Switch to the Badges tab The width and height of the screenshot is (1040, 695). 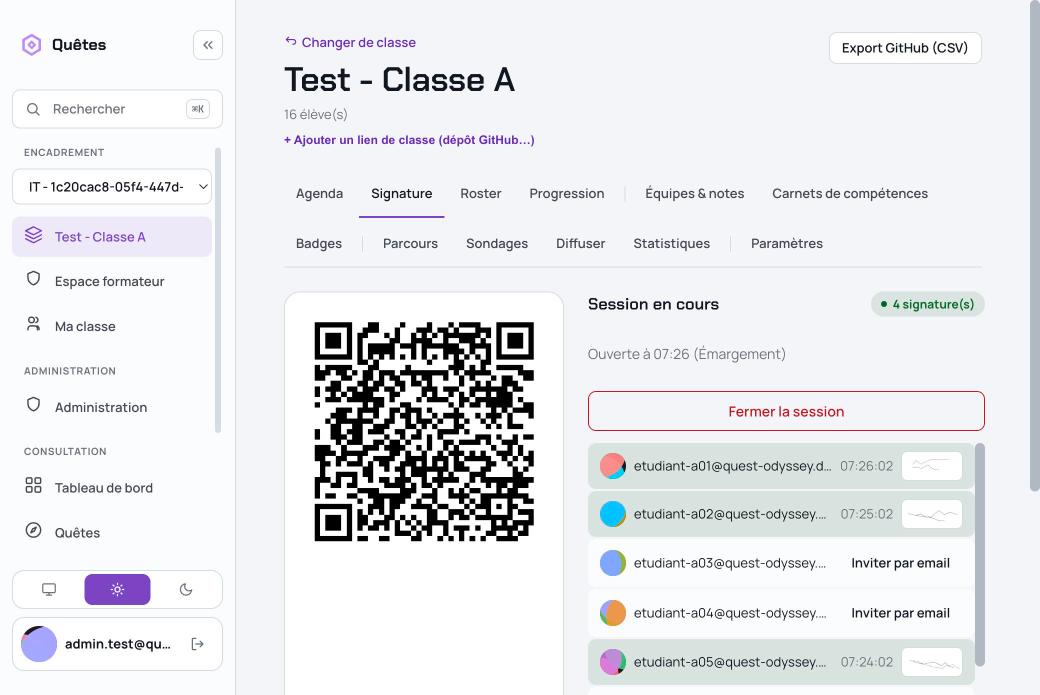(x=319, y=243)
